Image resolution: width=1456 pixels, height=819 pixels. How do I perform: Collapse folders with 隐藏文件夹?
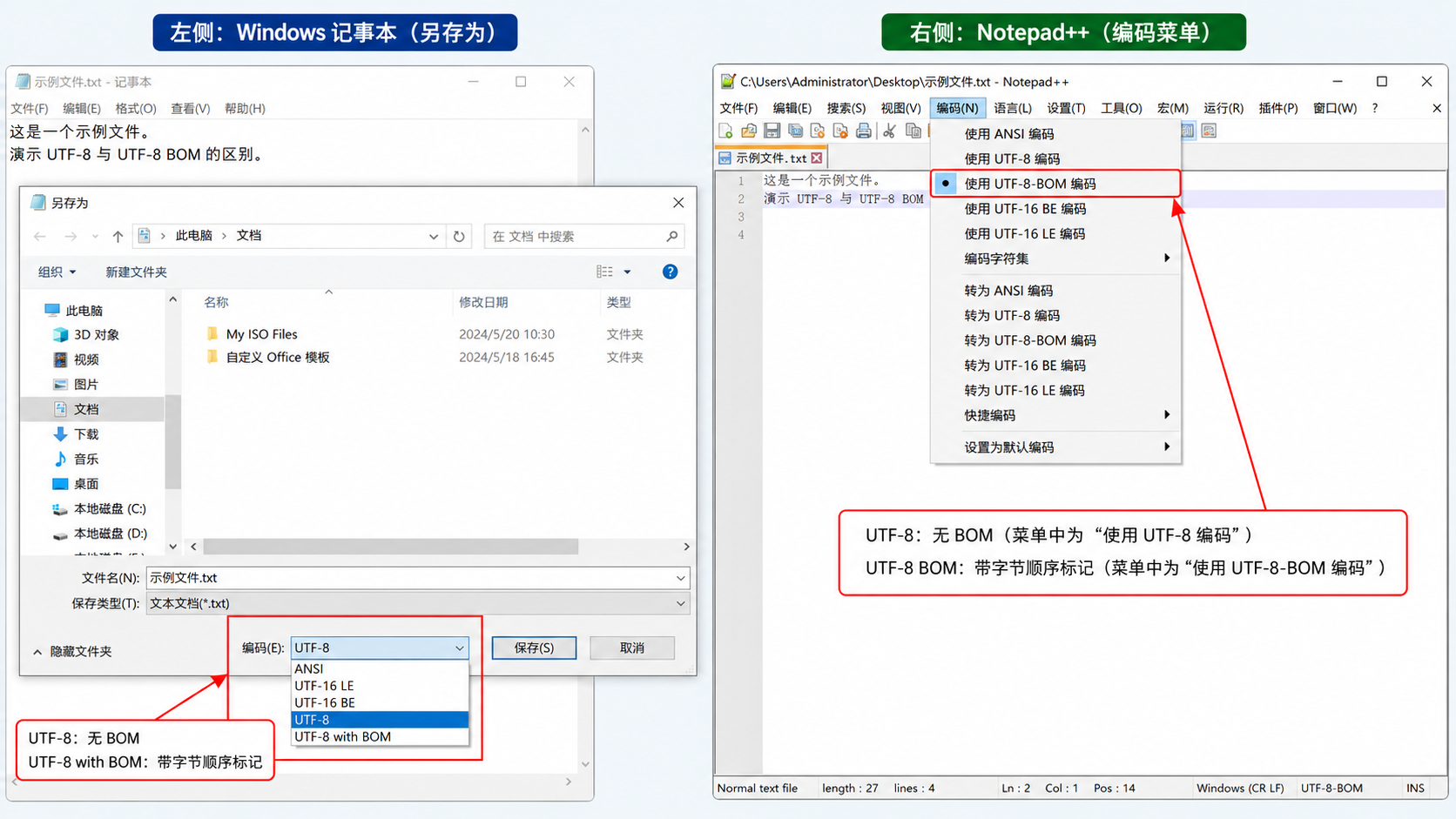click(x=73, y=651)
